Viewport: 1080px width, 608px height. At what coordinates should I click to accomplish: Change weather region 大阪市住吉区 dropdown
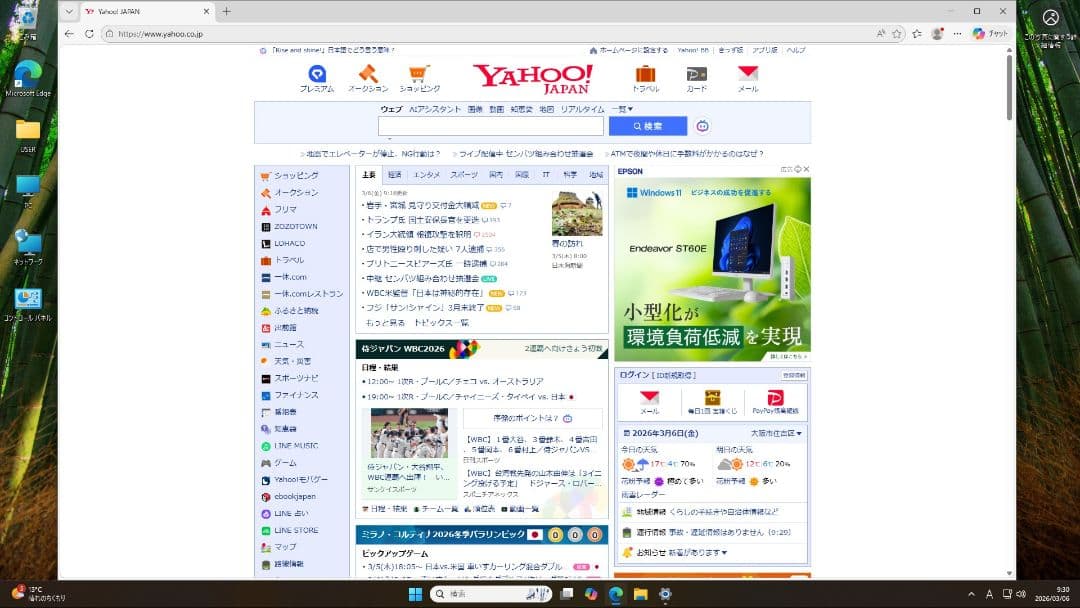[776, 434]
